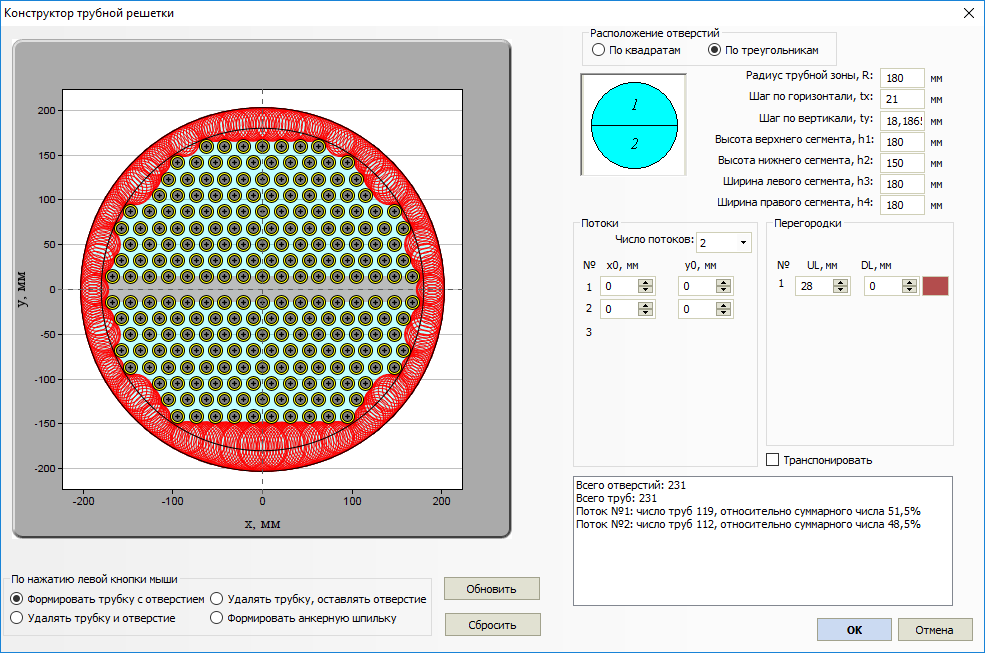Click the x0 input for flow 1

[619, 286]
